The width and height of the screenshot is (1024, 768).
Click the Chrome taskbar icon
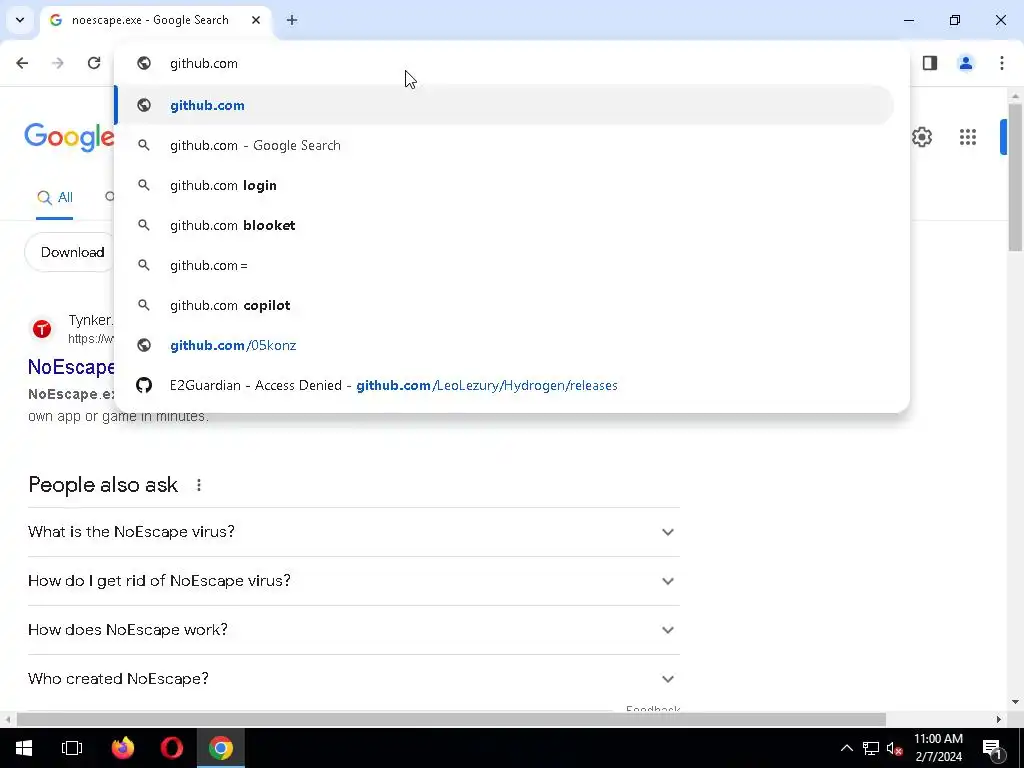(221, 748)
